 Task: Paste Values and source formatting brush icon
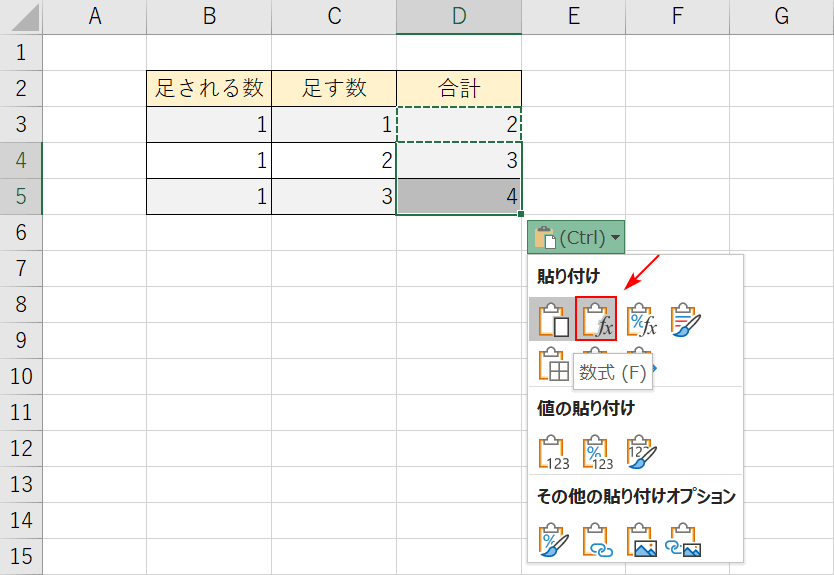click(641, 452)
